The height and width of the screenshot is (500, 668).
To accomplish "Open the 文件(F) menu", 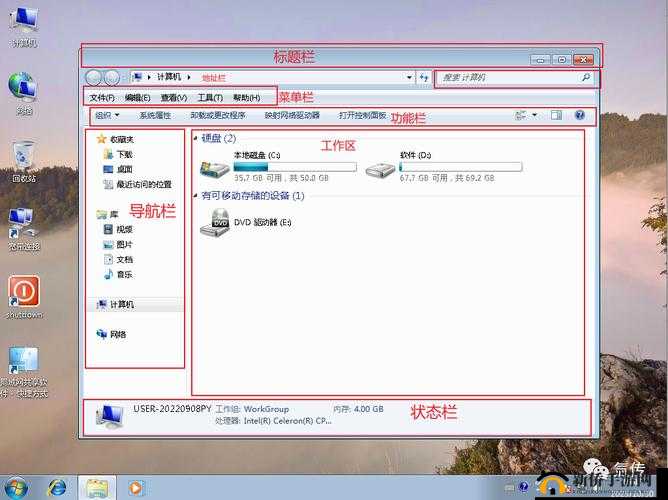I will [102, 98].
